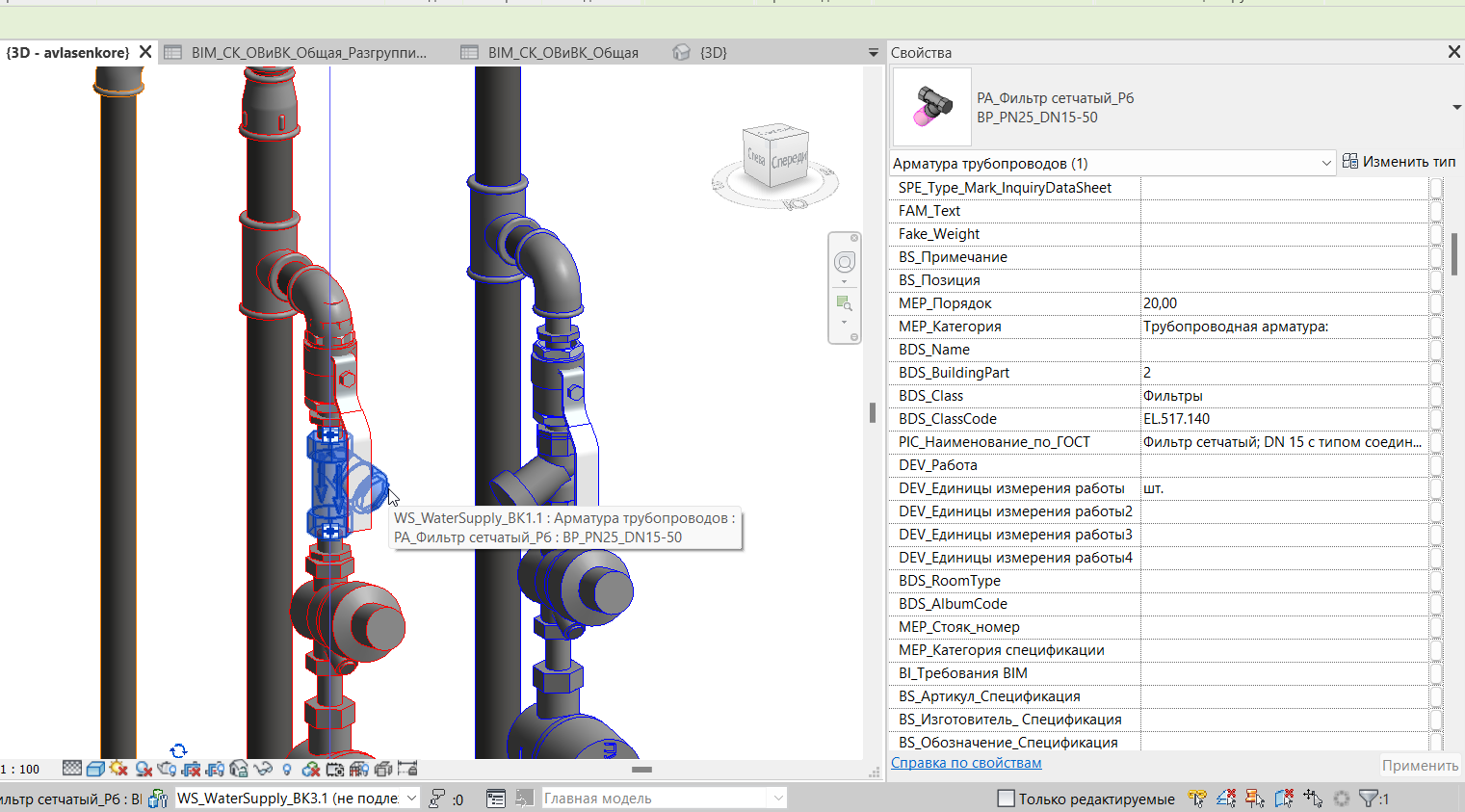The height and width of the screenshot is (812, 1465).
Task: Click the Слева face of the ViewCube
Action: [757, 157]
